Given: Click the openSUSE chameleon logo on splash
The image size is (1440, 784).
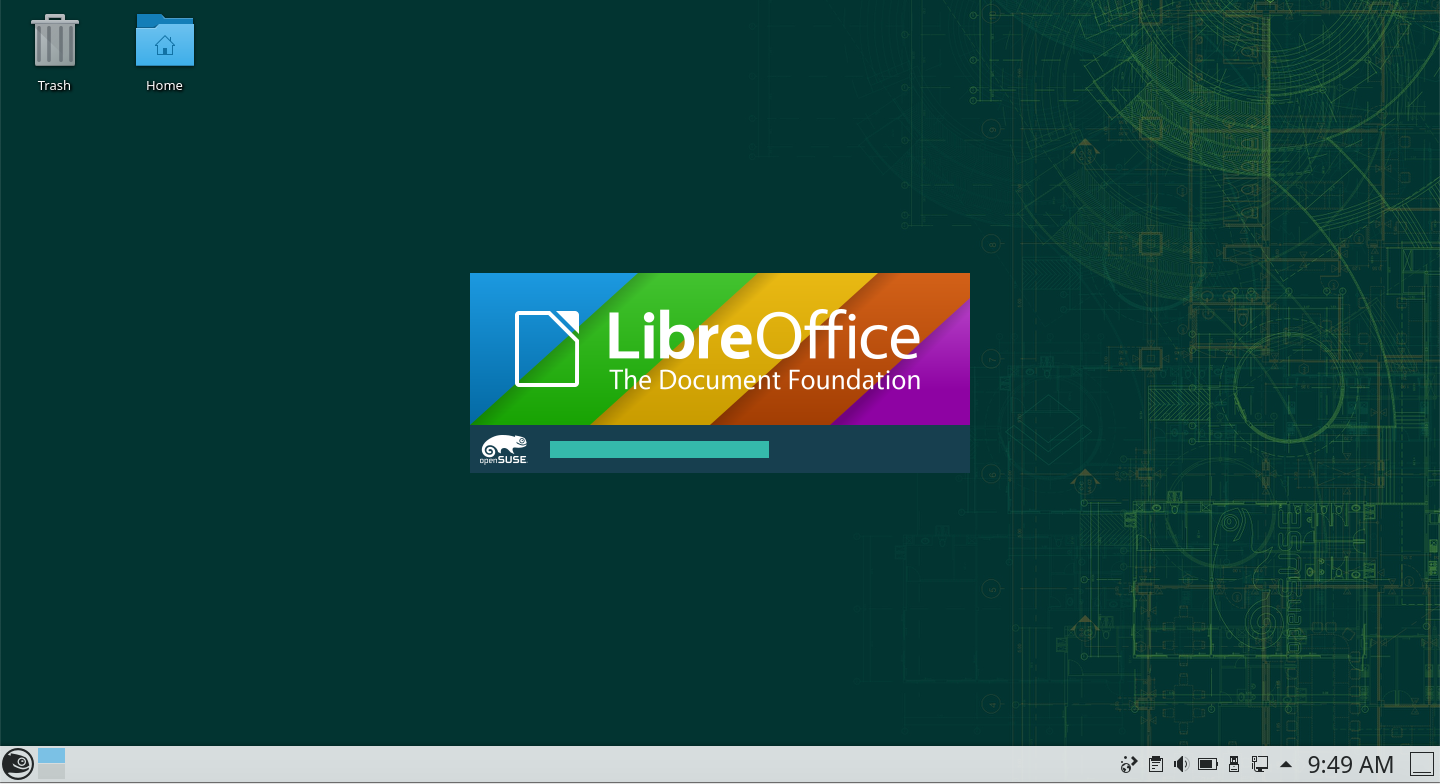Looking at the screenshot, I should point(503,450).
